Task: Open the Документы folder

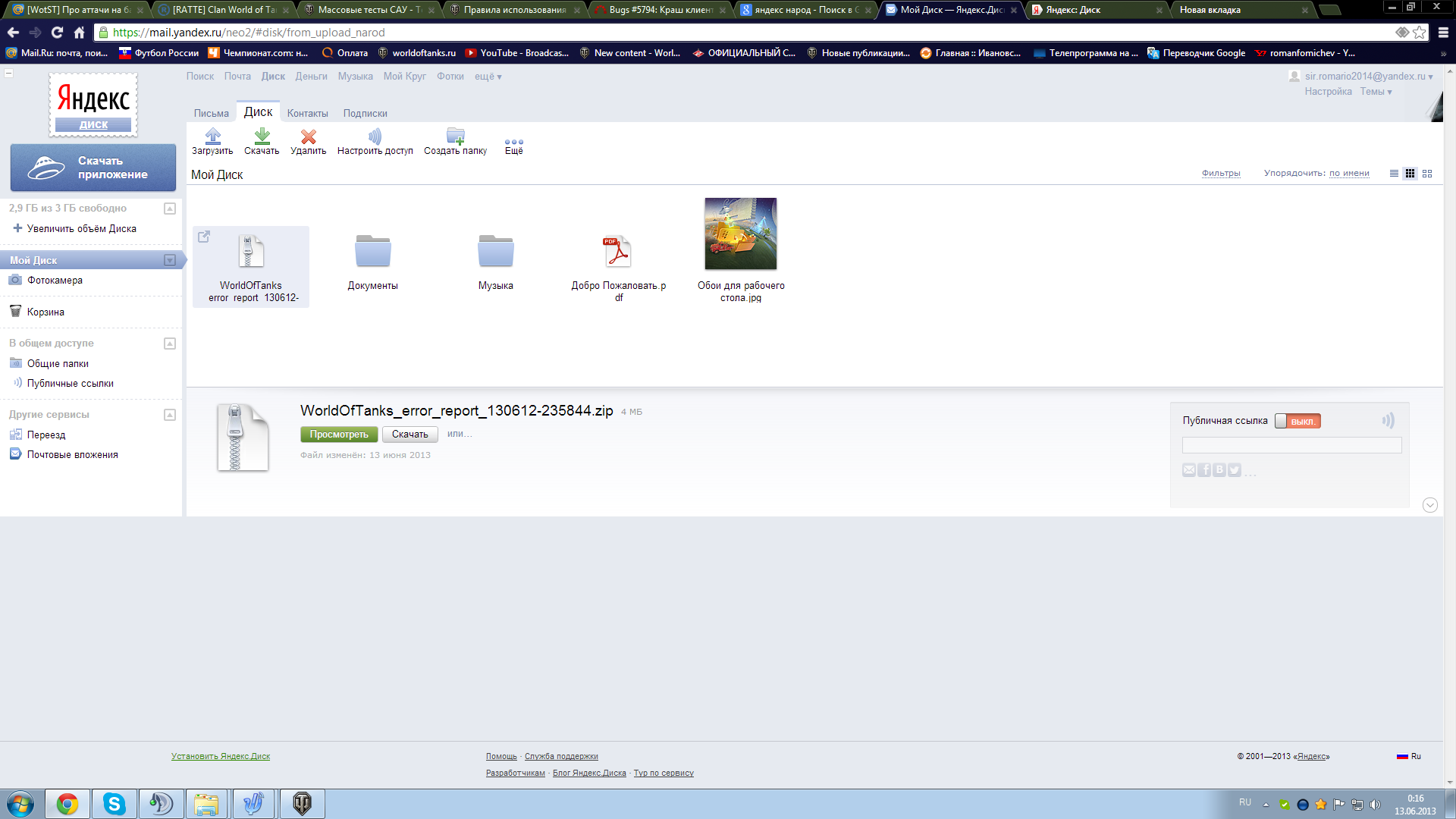Action: 372,262
